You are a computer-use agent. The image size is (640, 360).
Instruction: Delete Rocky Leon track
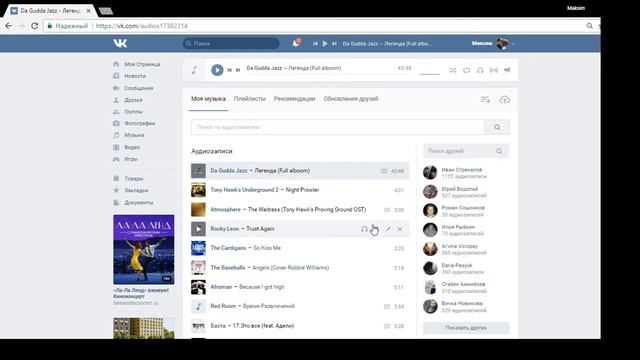[x=400, y=229]
